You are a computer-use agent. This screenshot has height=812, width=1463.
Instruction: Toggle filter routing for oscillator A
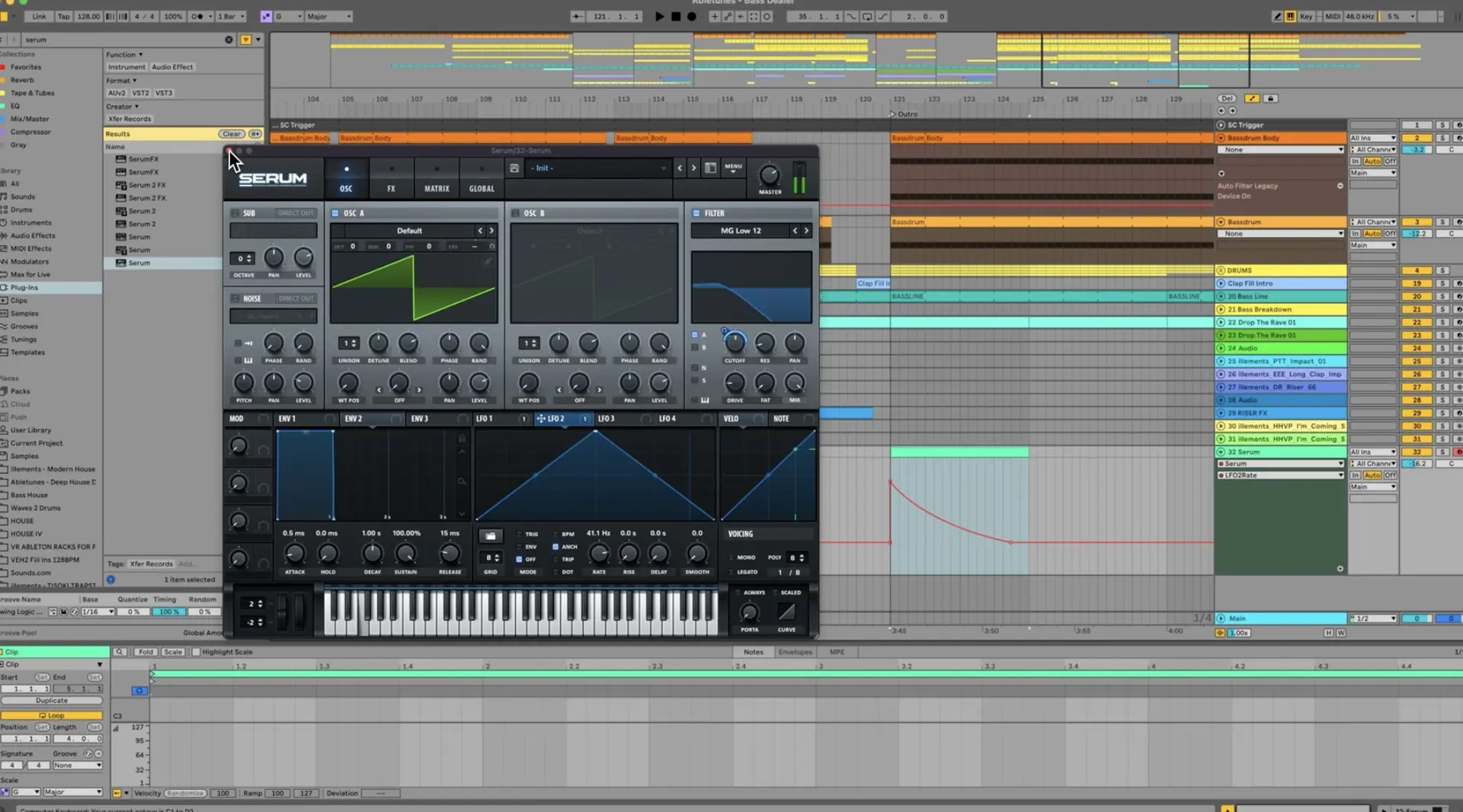pyautogui.click(x=695, y=334)
